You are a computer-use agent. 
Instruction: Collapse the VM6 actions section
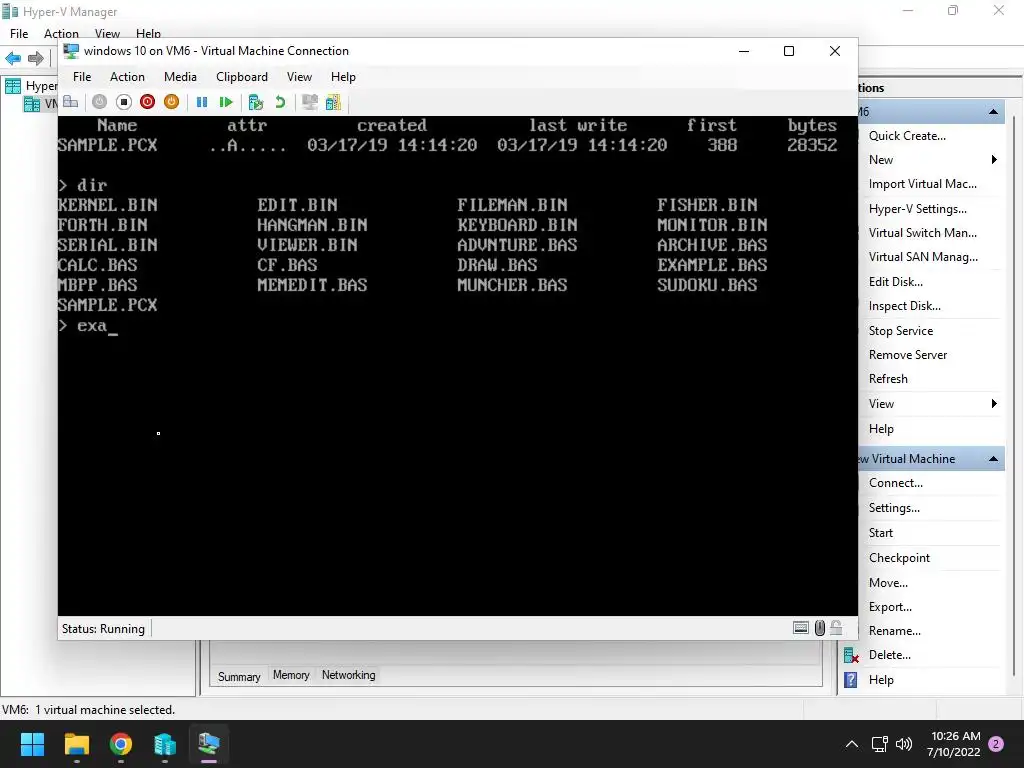[993, 112]
